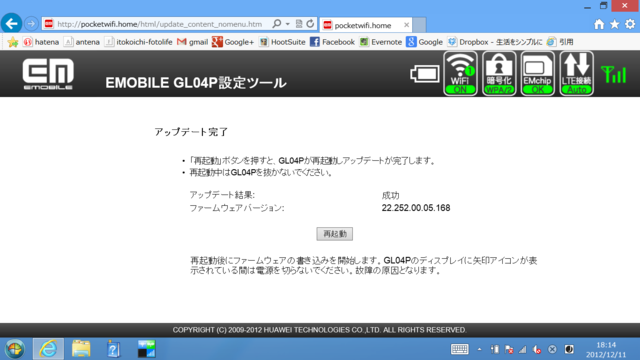Close the pocketwifi.home tab
The width and height of the screenshot is (640, 360).
(406, 25)
